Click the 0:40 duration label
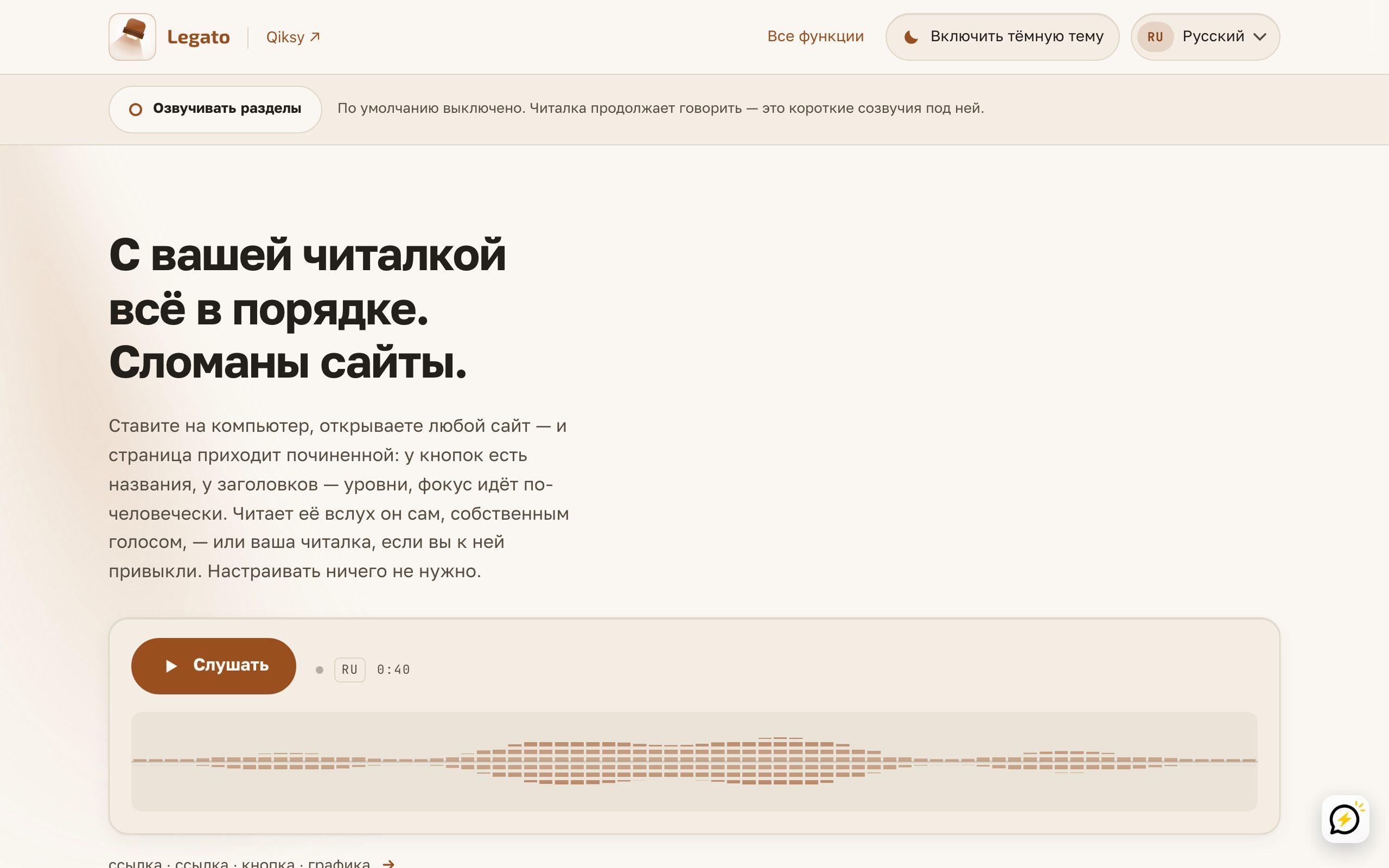The image size is (1389, 868). coord(393,670)
